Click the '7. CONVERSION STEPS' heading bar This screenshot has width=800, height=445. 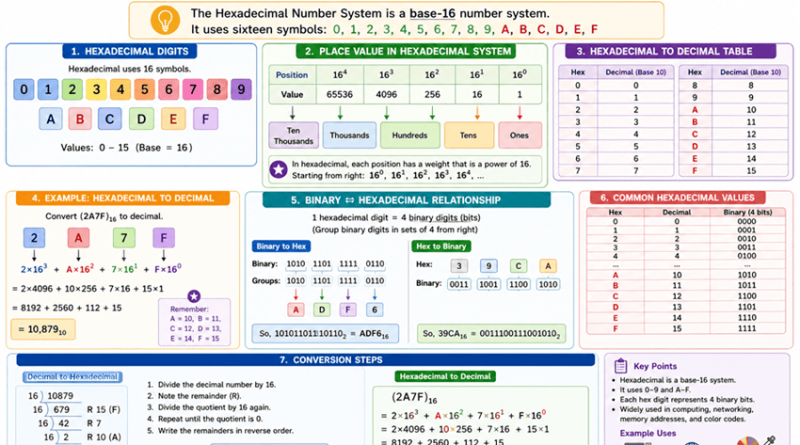coord(305,360)
